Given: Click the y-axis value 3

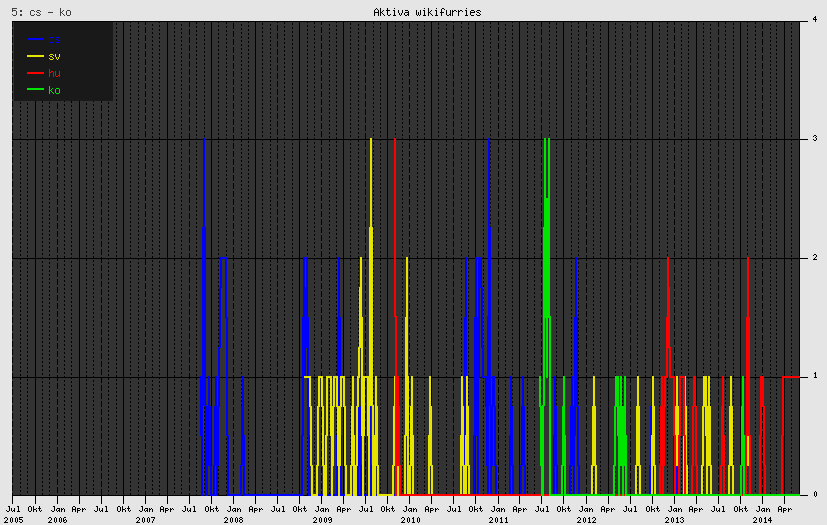Looking at the screenshot, I should coord(815,138).
